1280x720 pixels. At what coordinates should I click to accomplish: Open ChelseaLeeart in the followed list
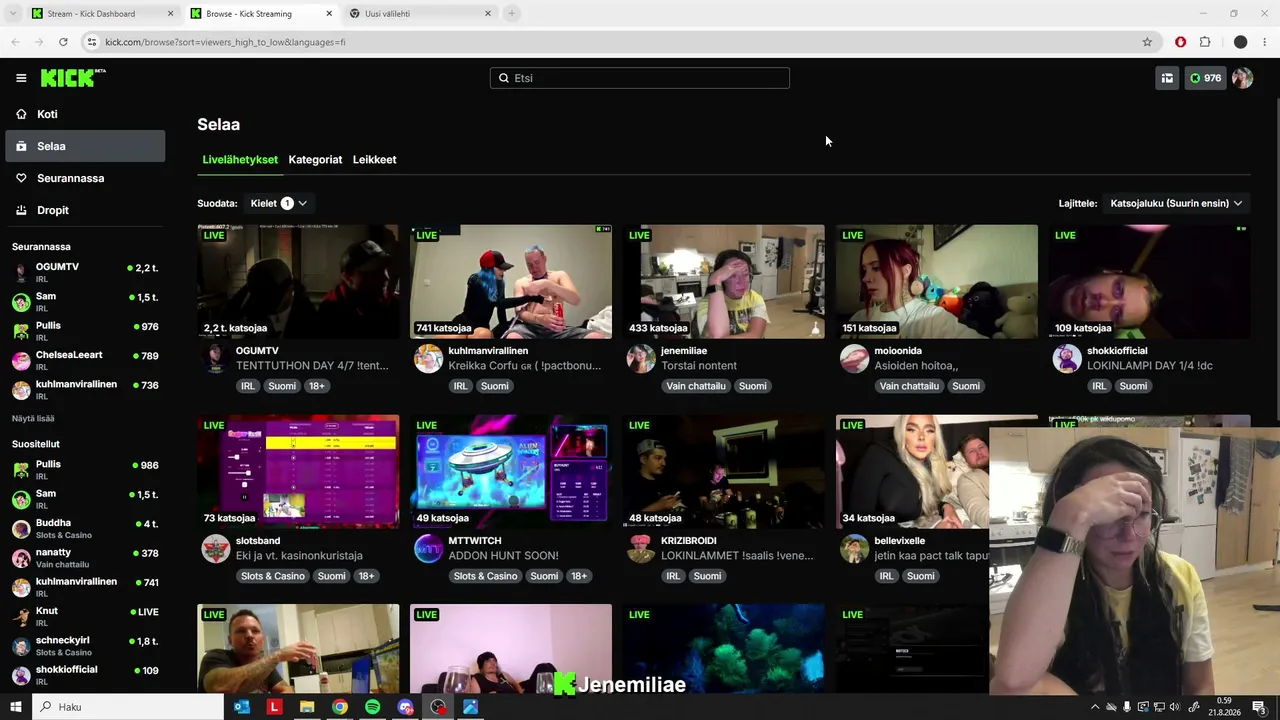coord(85,360)
